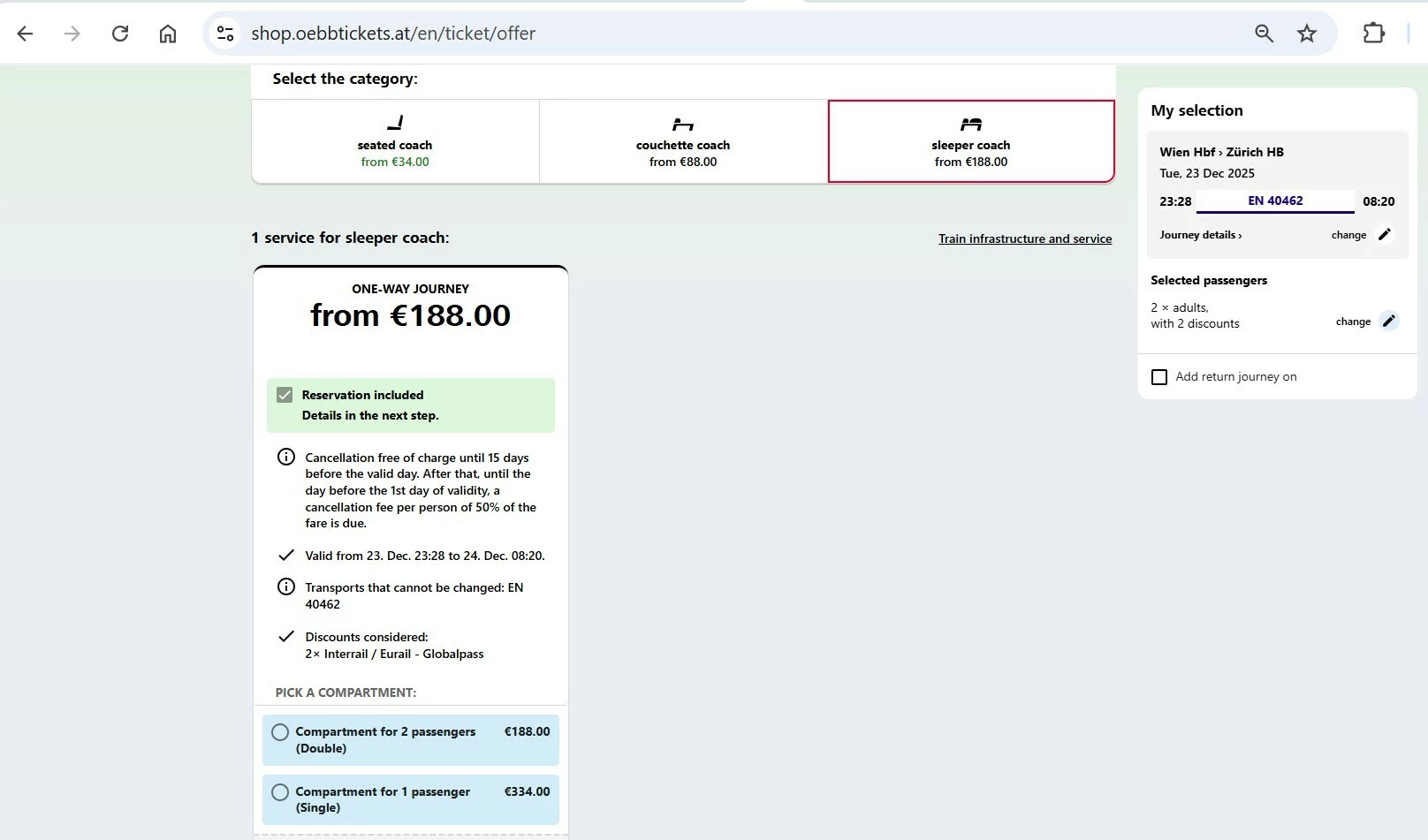This screenshot has width=1428, height=840.
Task: Click the pencil icon to change journey
Action: tap(1385, 234)
